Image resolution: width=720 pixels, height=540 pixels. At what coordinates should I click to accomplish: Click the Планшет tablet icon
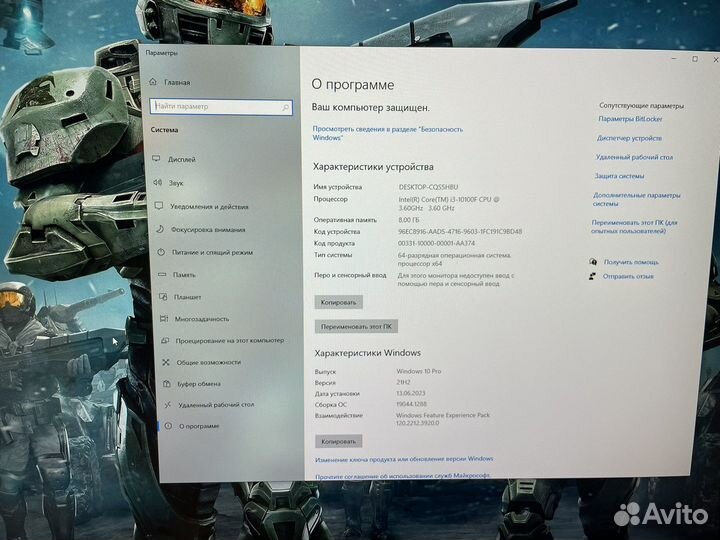[x=163, y=297]
